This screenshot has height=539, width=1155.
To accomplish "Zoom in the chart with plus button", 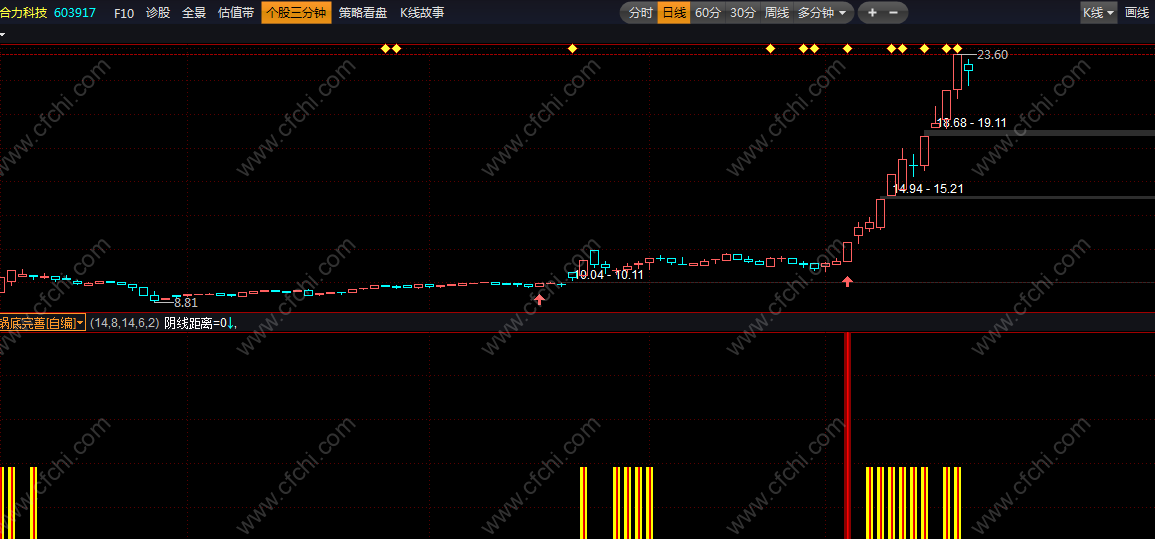I will click(872, 13).
